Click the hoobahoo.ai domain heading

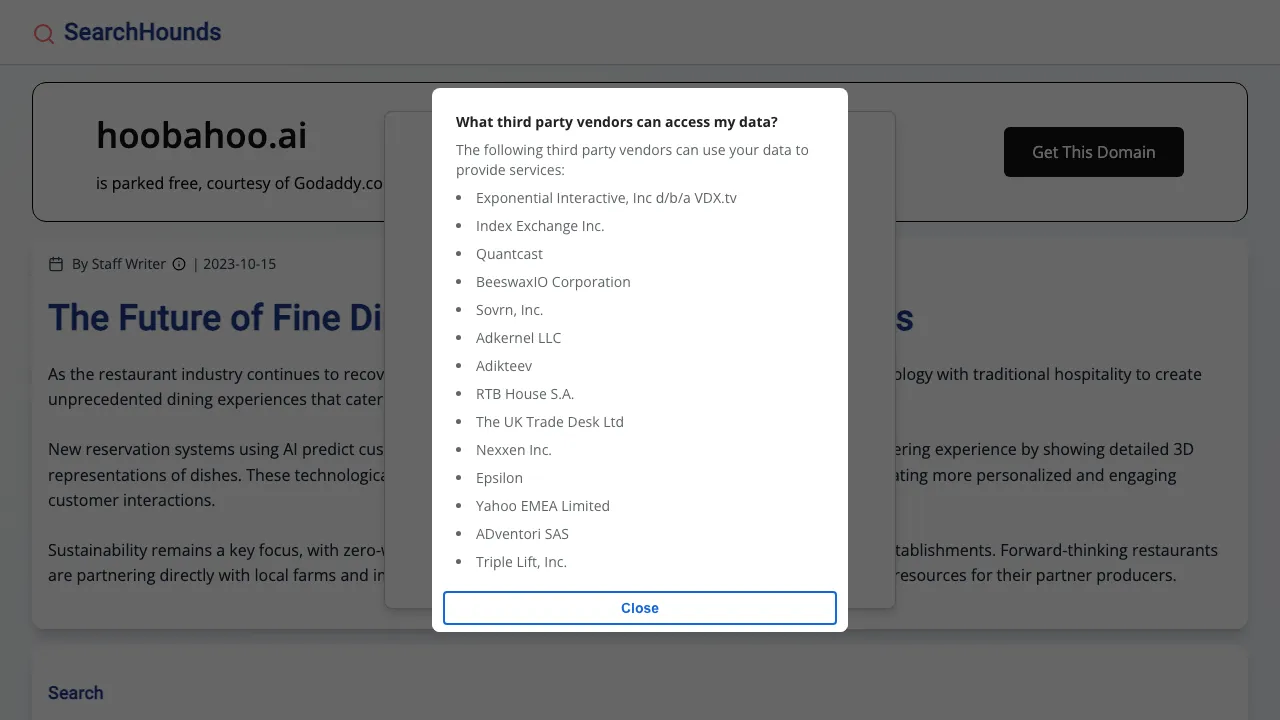click(x=201, y=135)
